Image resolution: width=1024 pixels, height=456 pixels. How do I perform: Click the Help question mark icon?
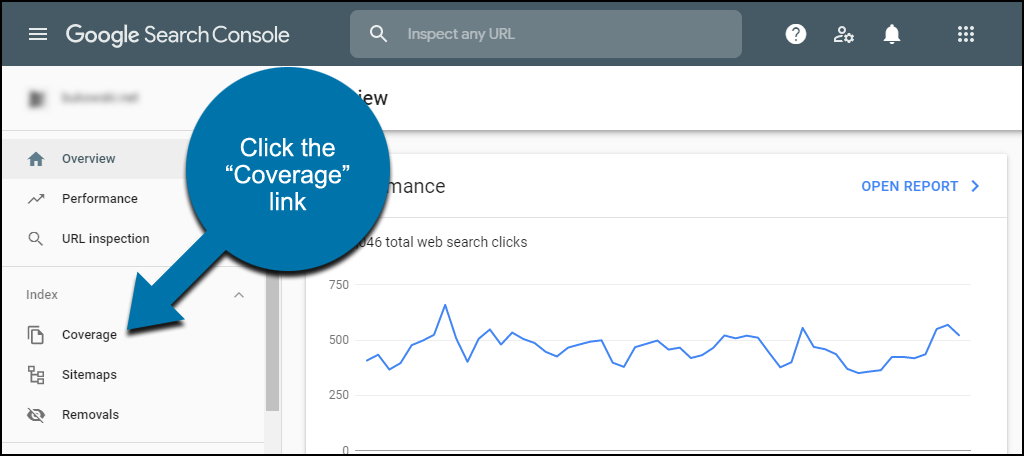(795, 34)
